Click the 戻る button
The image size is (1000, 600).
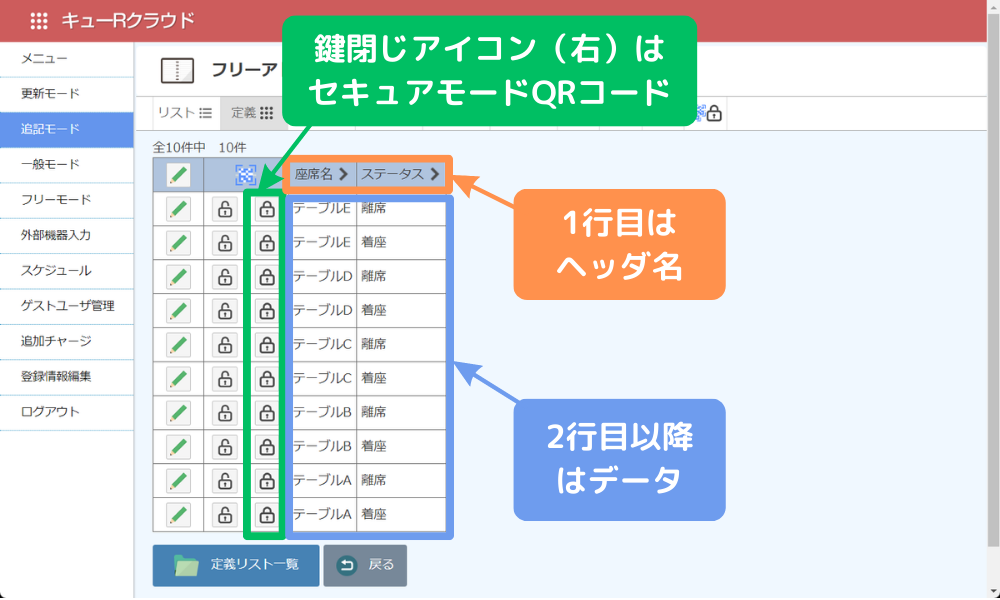coord(365,566)
